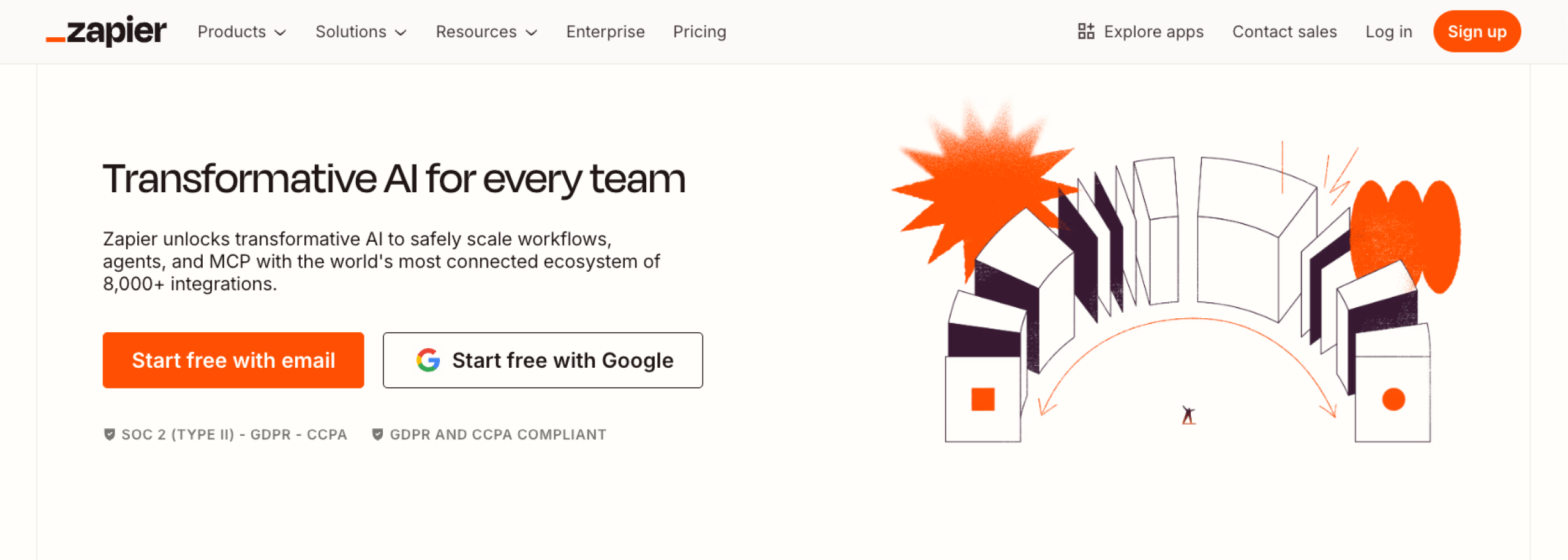Click the Sign up button

pyautogui.click(x=1477, y=31)
